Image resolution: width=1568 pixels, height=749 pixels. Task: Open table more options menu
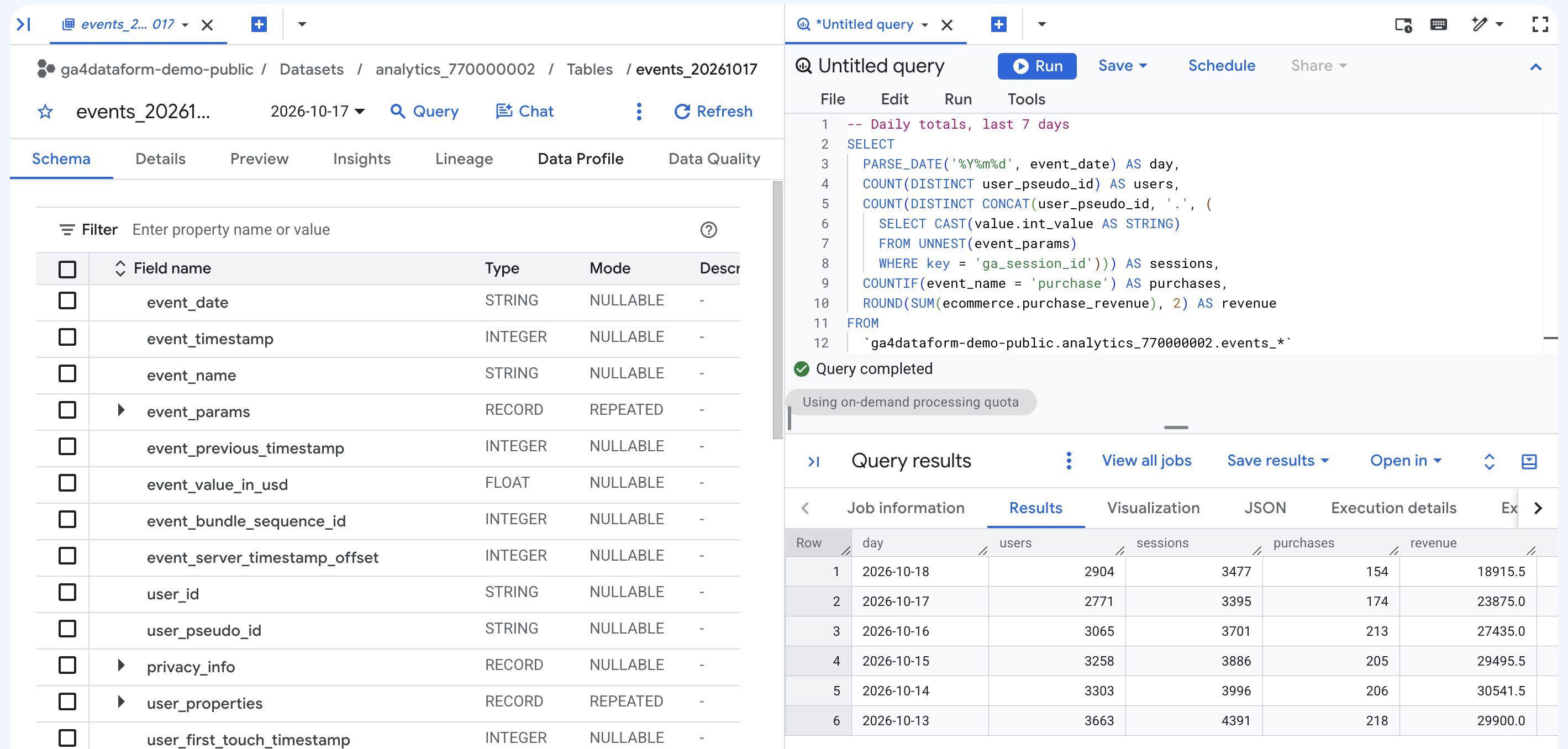tap(639, 112)
